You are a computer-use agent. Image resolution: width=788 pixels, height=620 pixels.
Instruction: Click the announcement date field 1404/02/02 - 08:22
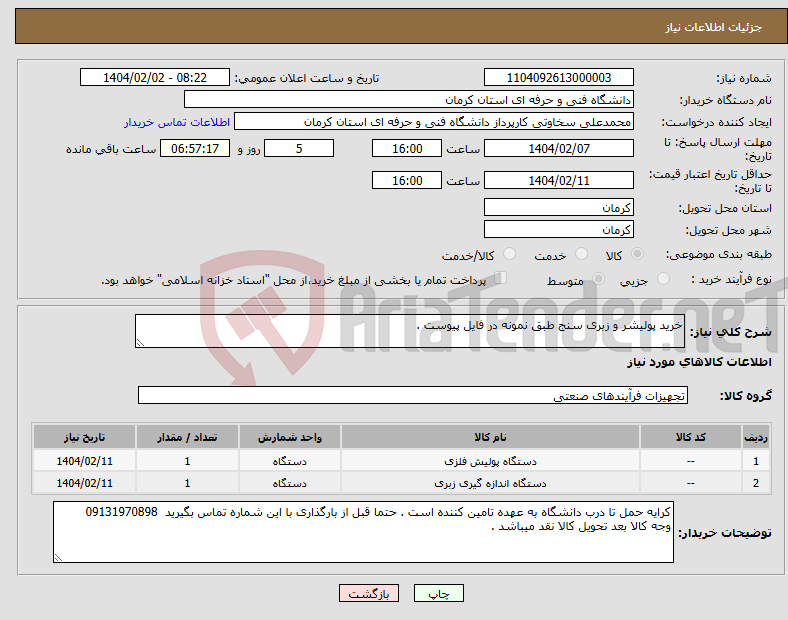(x=155, y=77)
